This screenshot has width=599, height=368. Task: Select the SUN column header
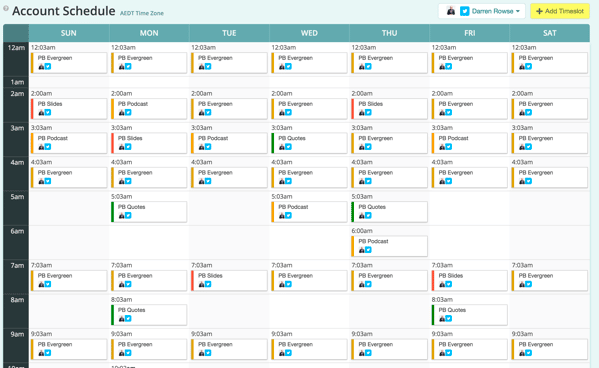pos(69,33)
